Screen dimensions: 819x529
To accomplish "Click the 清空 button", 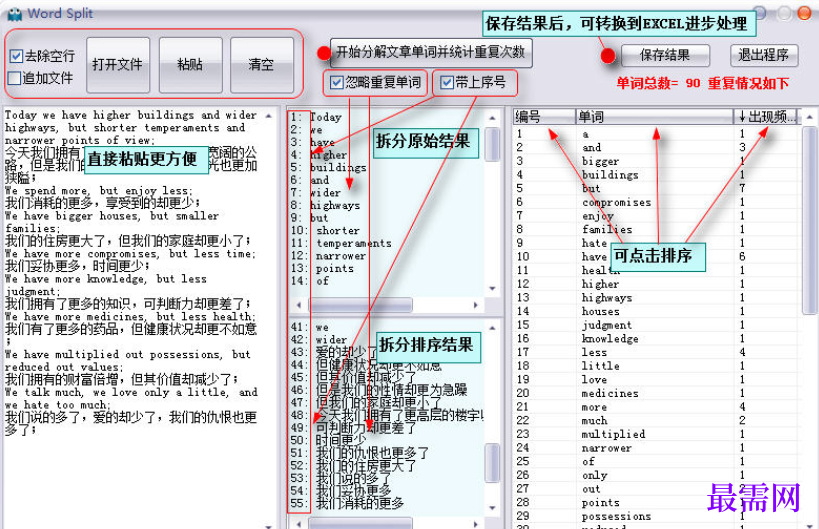I will [261, 65].
